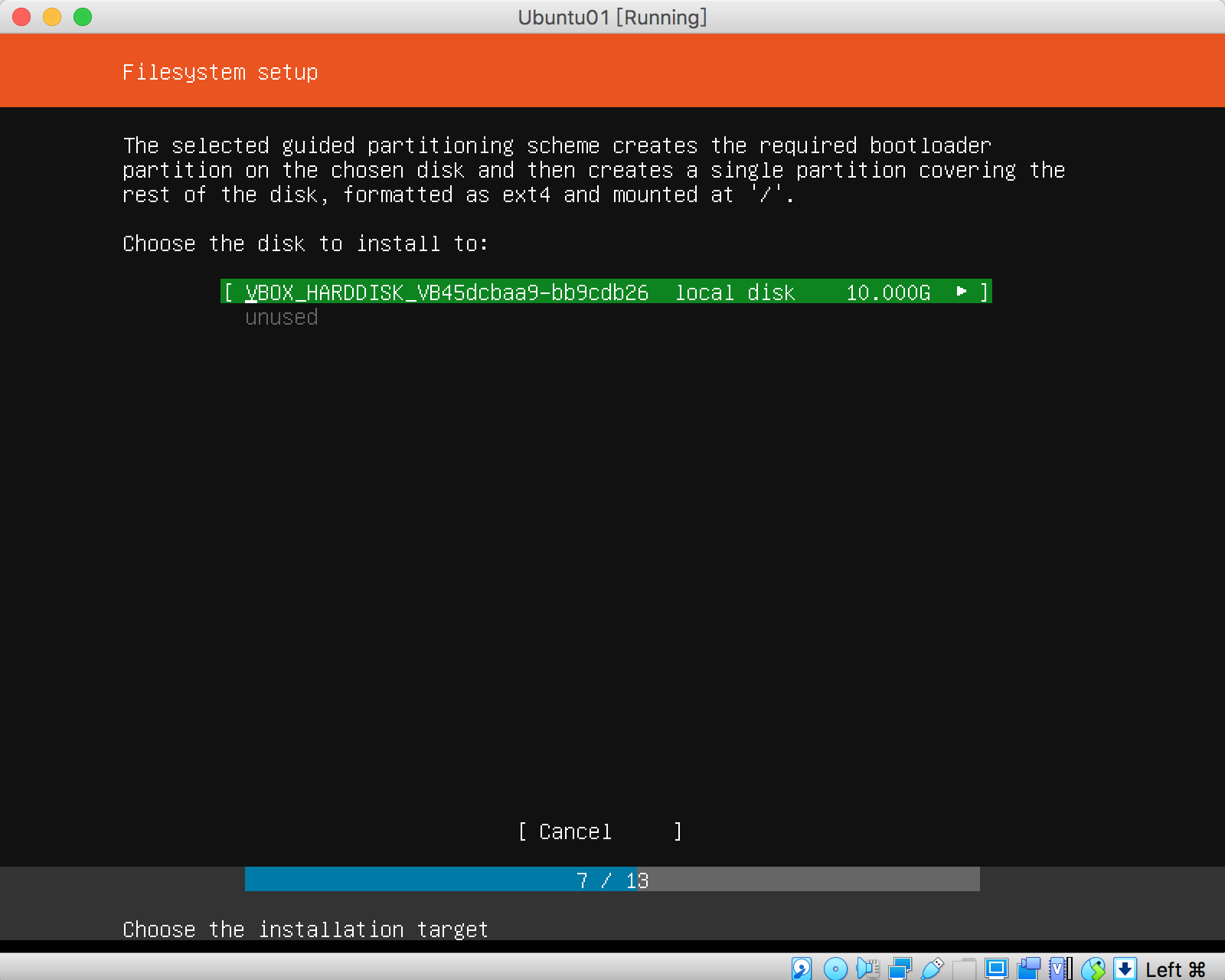Open the video capture status icon
Image resolution: width=1225 pixels, height=980 pixels.
pos(1029,969)
